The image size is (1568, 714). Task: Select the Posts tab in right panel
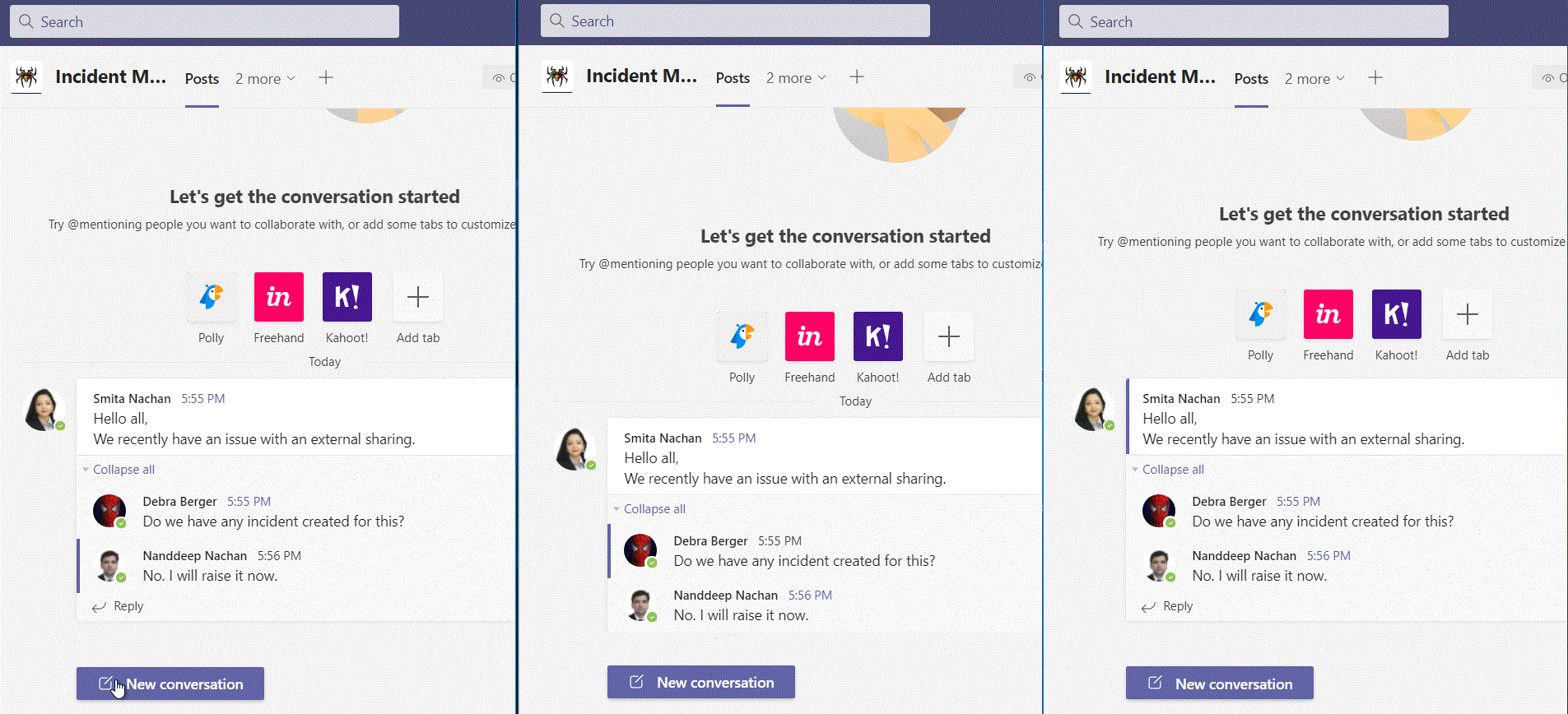click(1251, 79)
